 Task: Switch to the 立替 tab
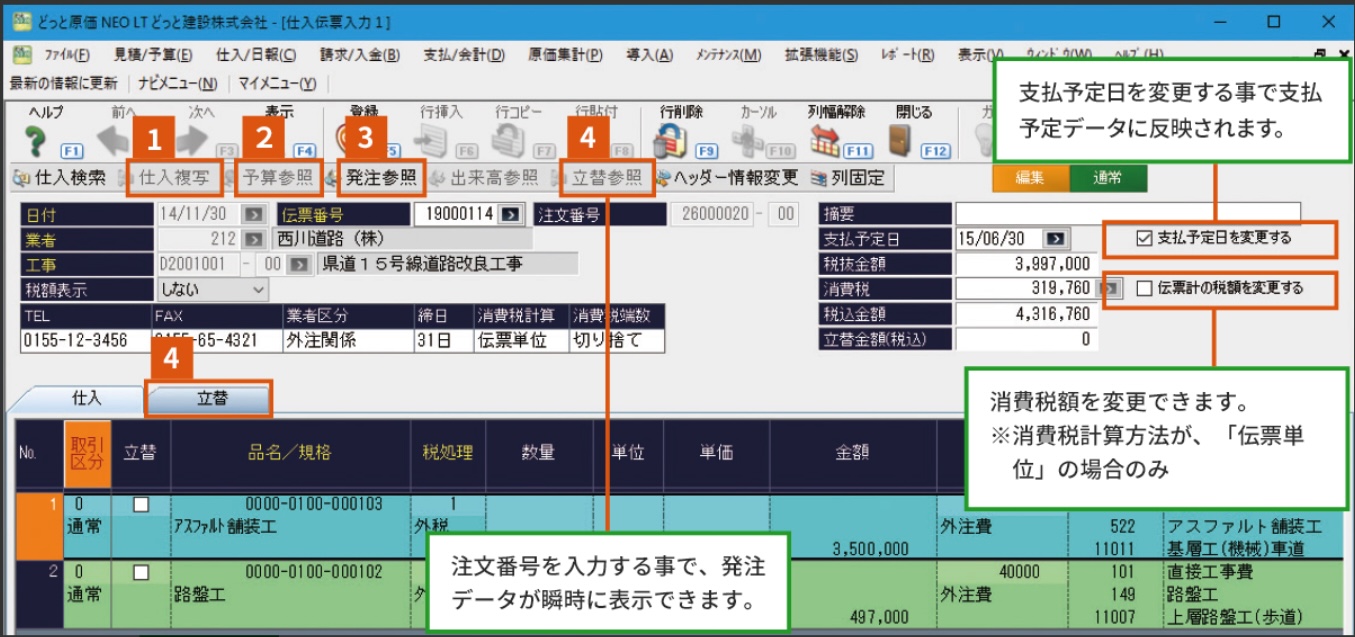[211, 397]
